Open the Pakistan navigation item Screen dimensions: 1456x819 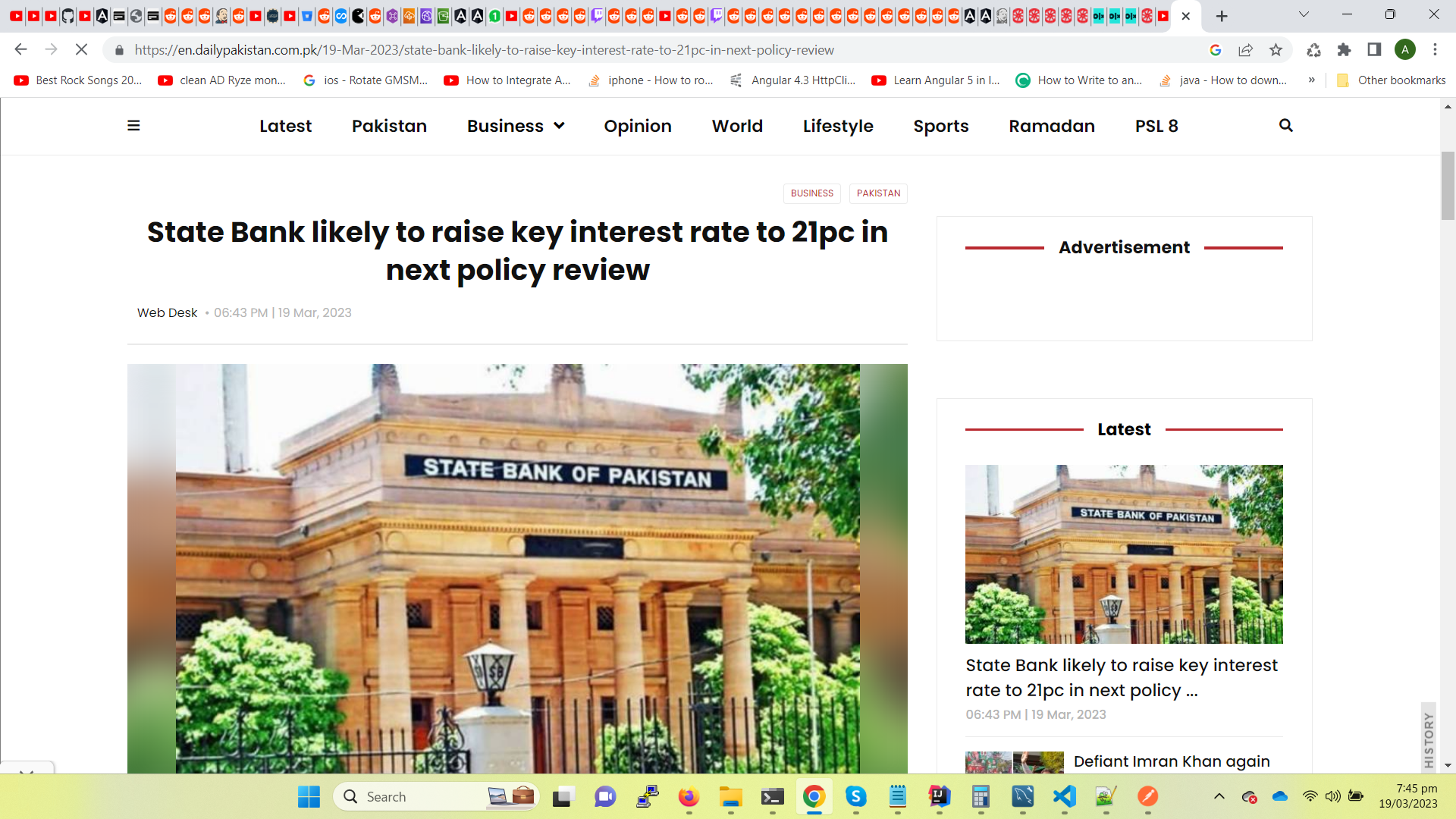[x=389, y=126]
